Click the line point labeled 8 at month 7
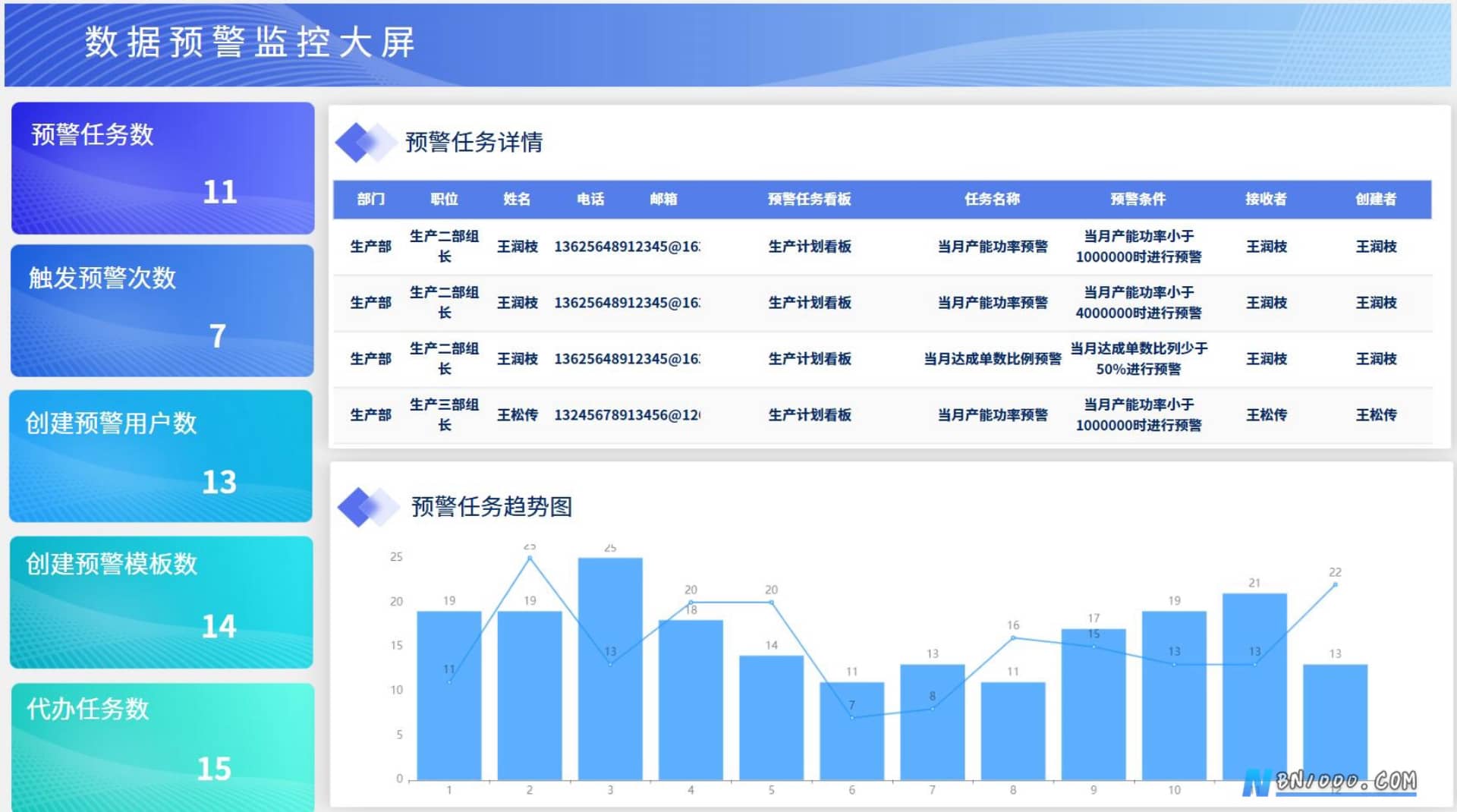Screen dimensions: 1457x812 click(933, 709)
